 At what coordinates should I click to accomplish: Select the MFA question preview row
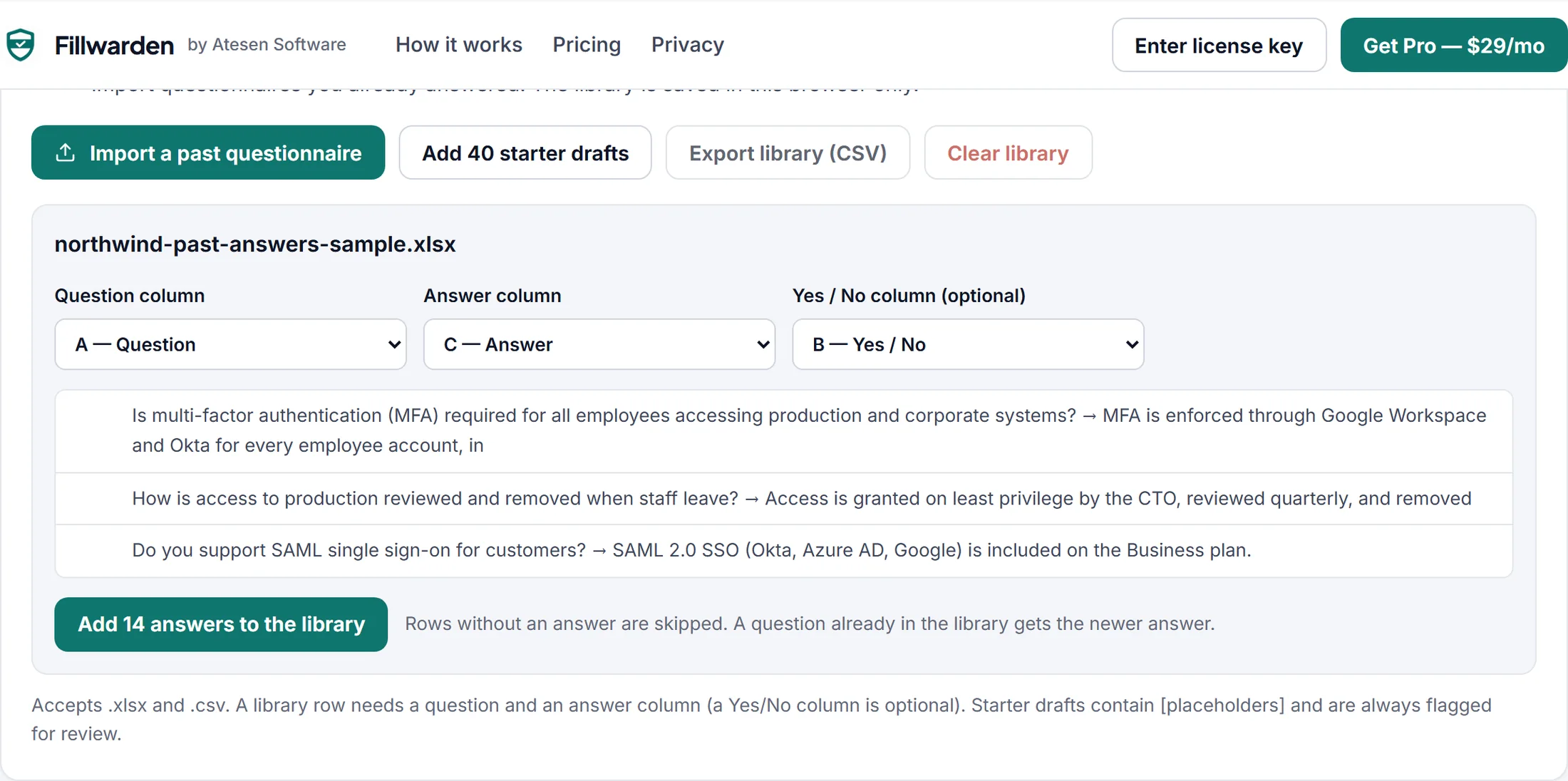tap(784, 430)
